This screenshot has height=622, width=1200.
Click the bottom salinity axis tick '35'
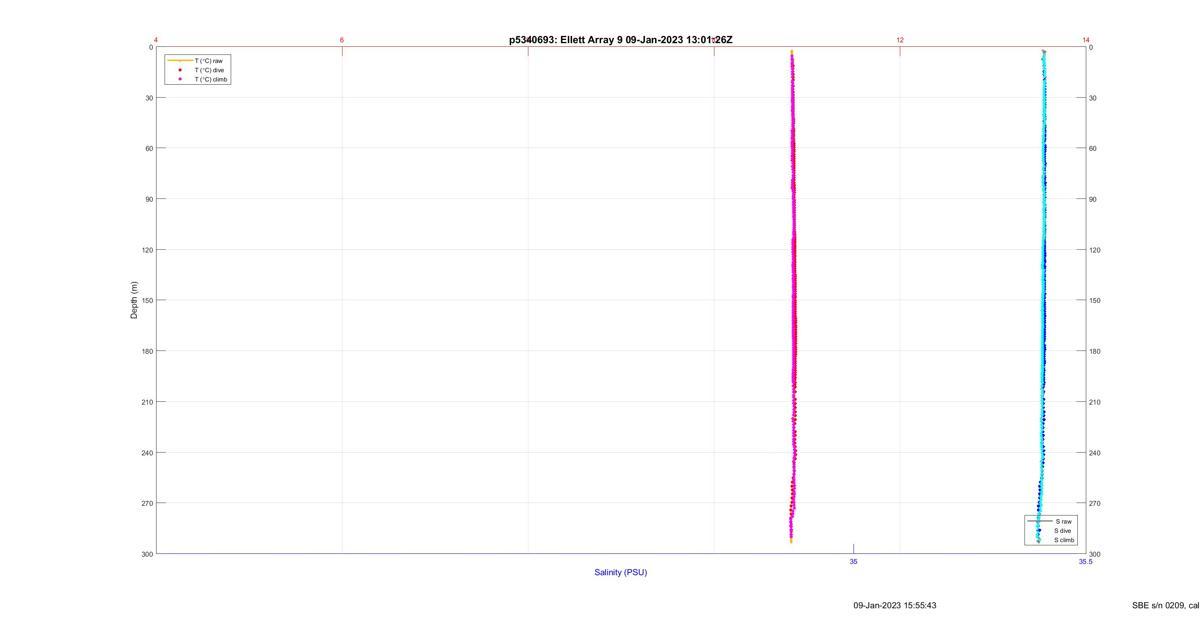pyautogui.click(x=854, y=562)
